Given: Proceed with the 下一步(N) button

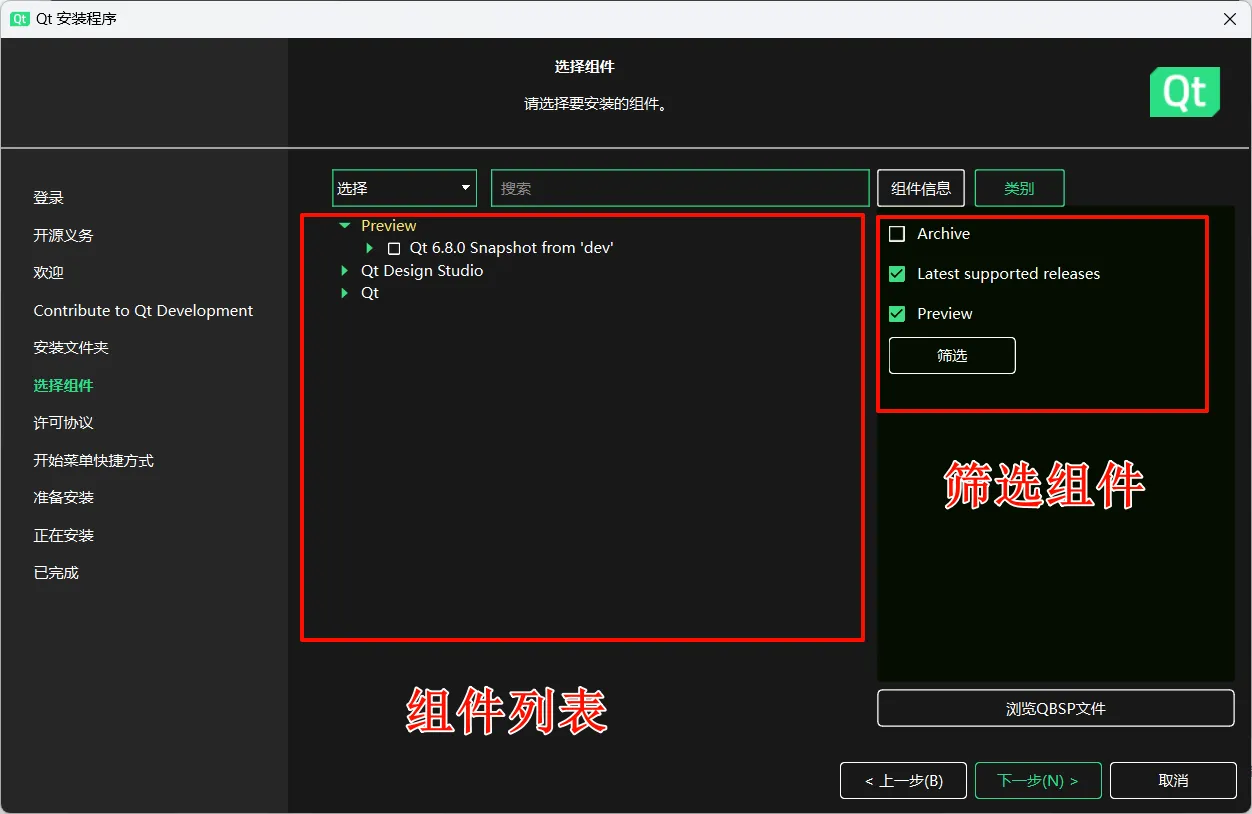Looking at the screenshot, I should 1038,780.
